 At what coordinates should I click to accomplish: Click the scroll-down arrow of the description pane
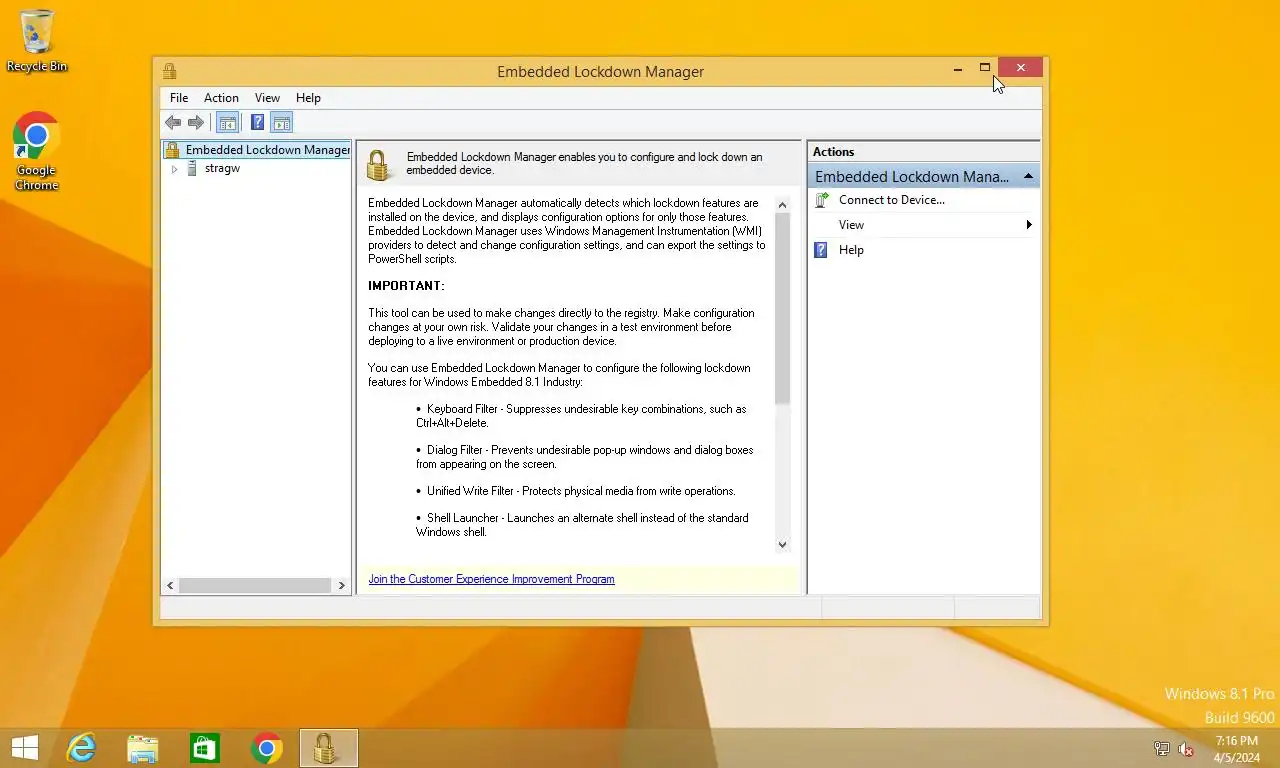coord(782,545)
